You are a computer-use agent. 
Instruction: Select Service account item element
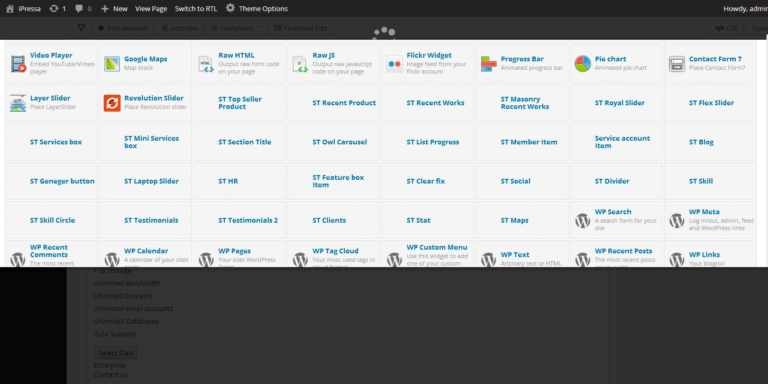[616, 142]
